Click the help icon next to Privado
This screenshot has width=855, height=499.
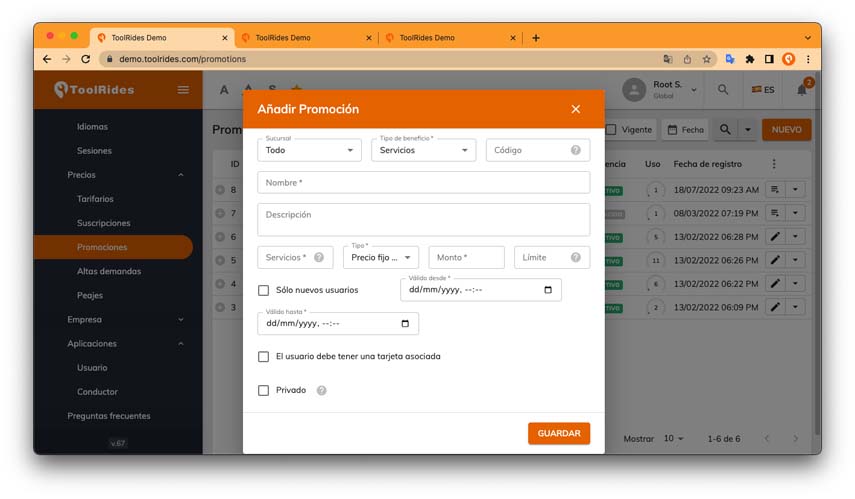pyautogui.click(x=322, y=390)
